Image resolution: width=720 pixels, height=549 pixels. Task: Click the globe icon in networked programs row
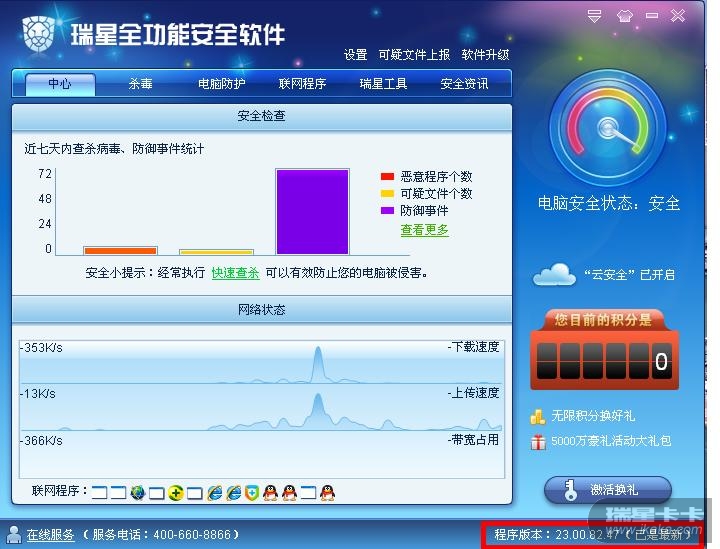[x=137, y=493]
